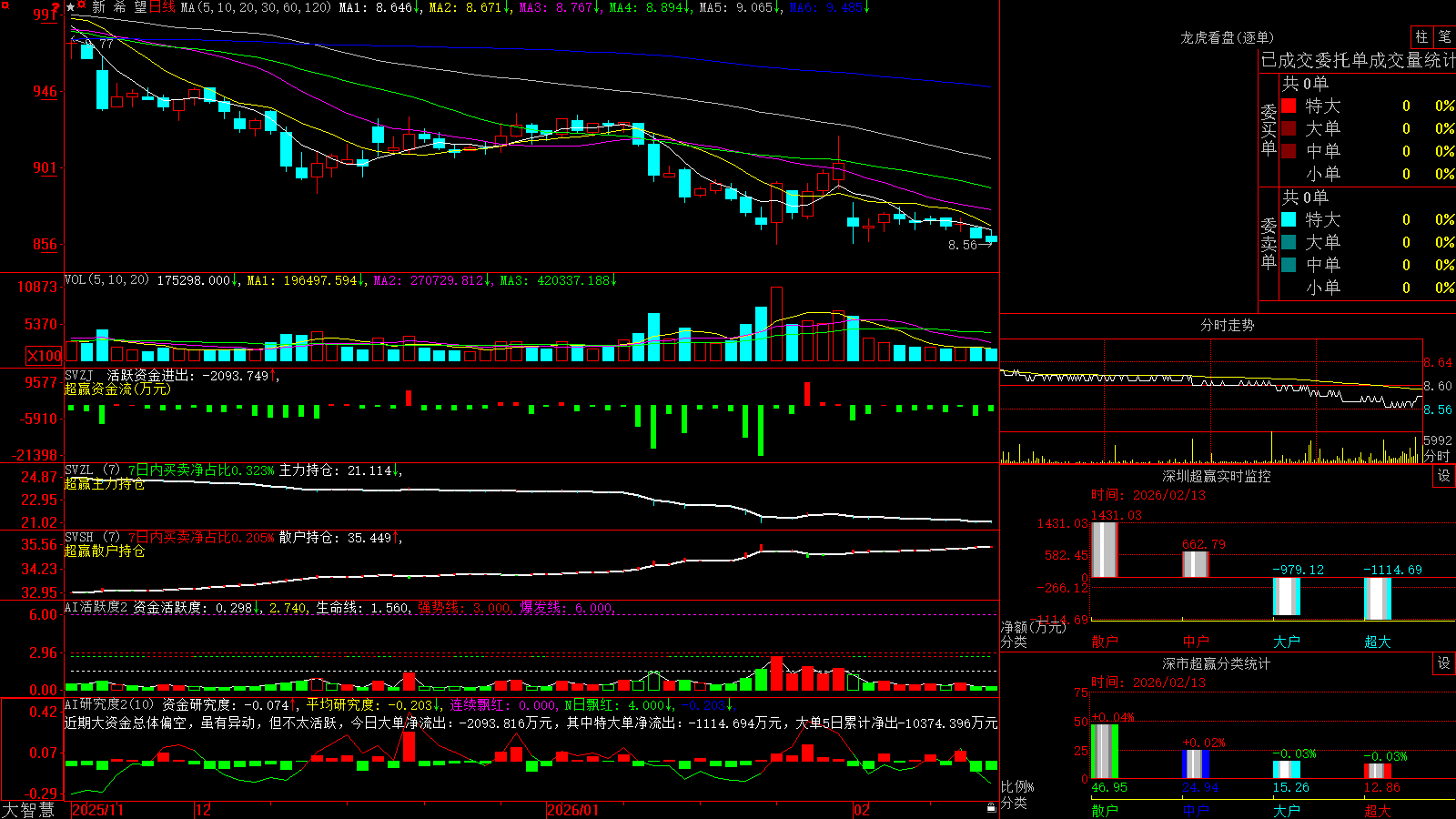The height and width of the screenshot is (819, 1456).
Task: Click the 活跃资金进出: -2093.749 value
Action: 193,375
